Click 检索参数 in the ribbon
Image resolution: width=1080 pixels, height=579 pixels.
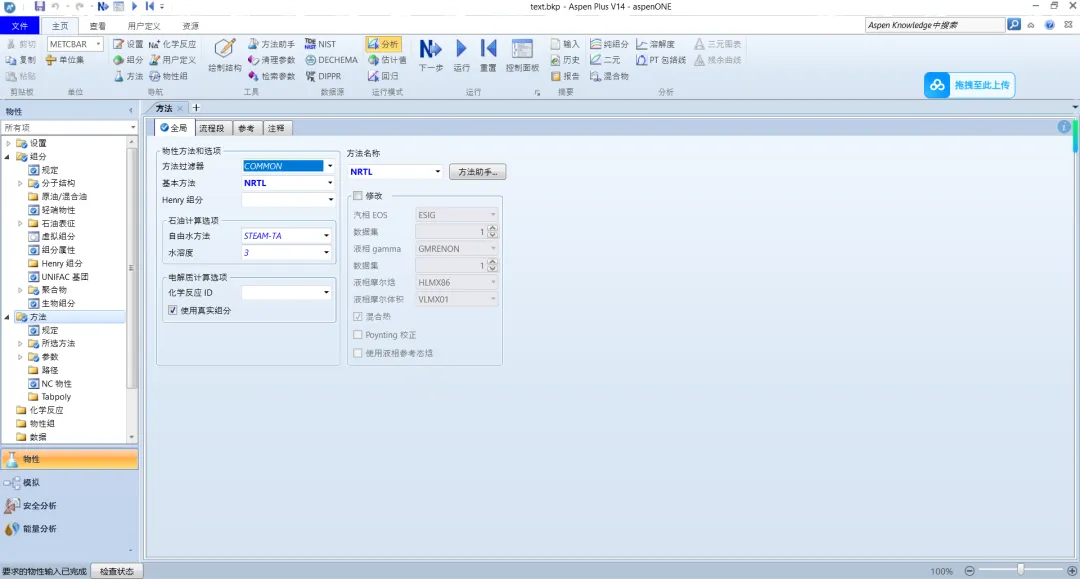(x=271, y=76)
